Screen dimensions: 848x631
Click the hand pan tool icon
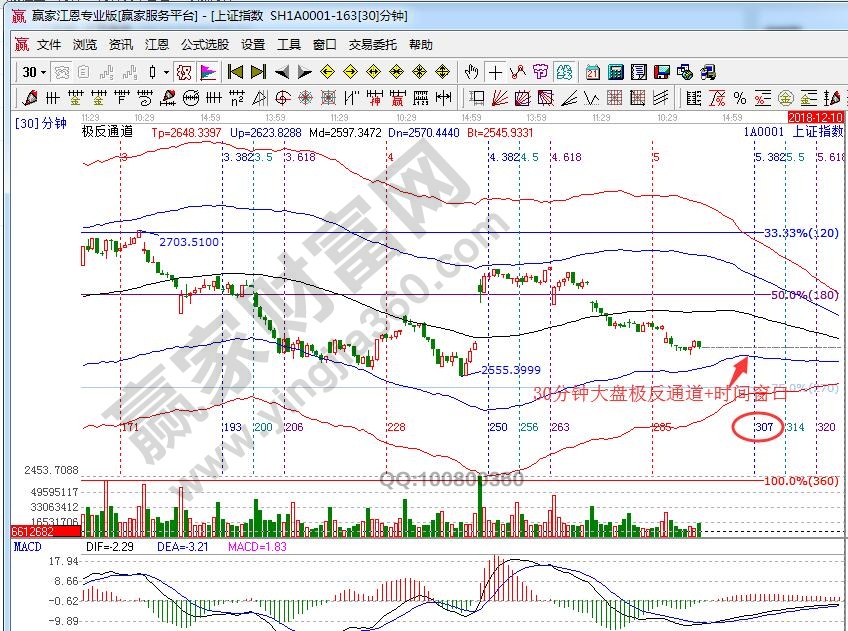473,72
